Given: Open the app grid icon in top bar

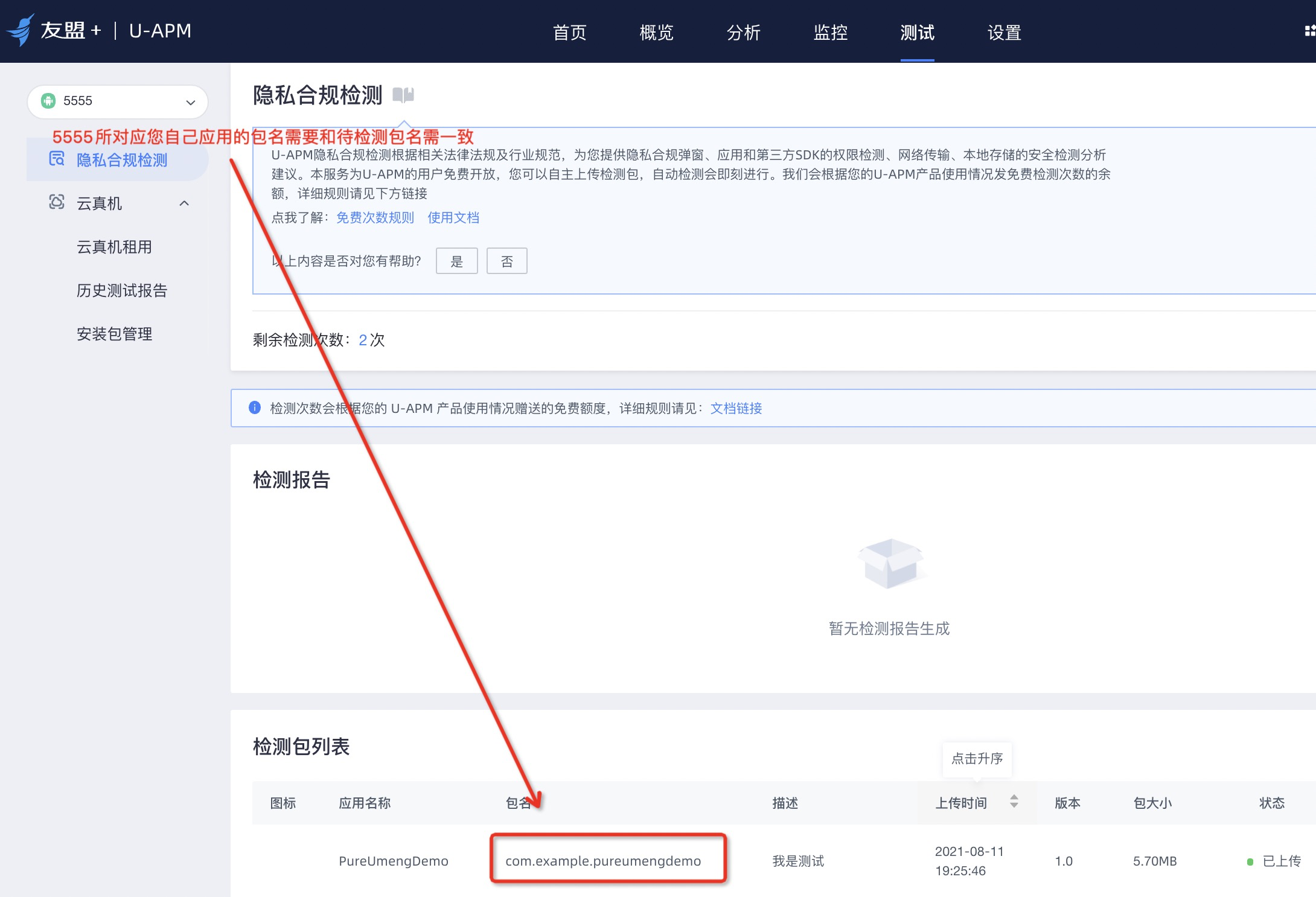Looking at the screenshot, I should (1309, 31).
